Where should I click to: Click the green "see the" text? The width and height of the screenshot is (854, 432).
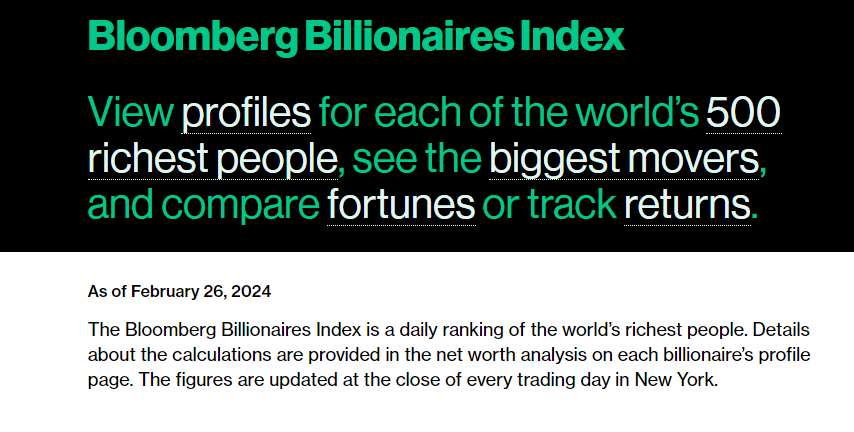417,159
